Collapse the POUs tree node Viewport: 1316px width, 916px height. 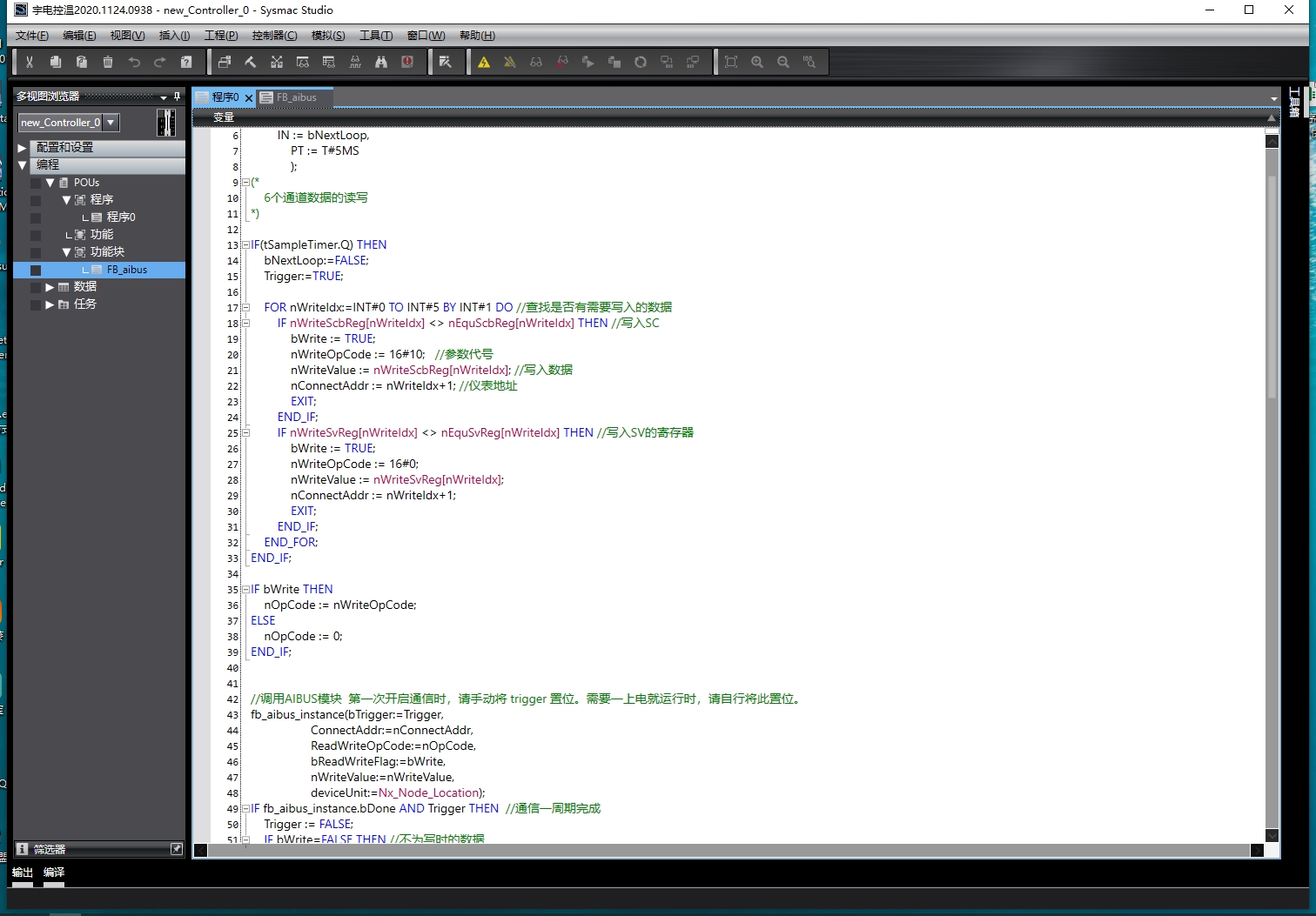coord(50,183)
